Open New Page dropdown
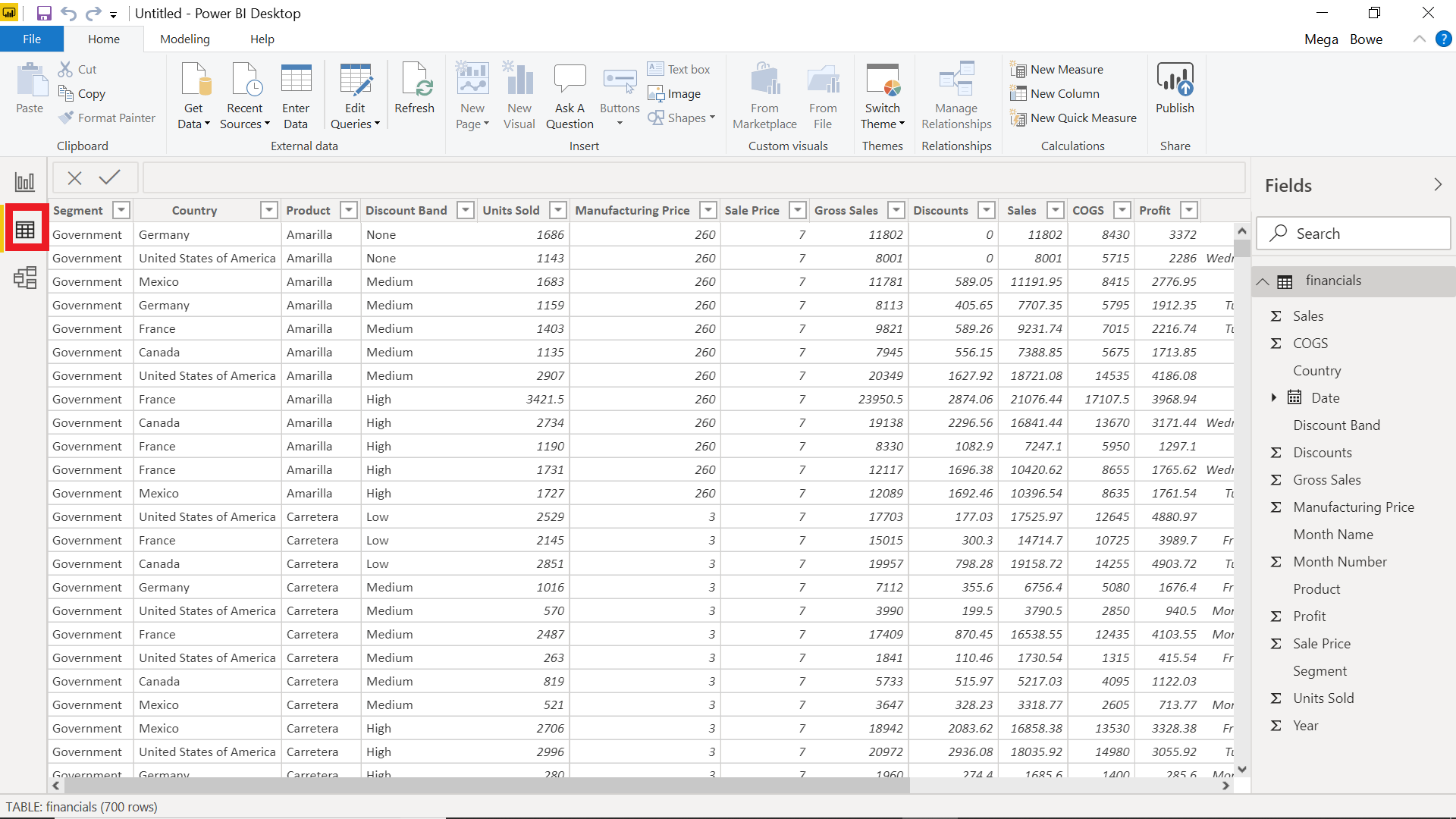 [x=472, y=96]
